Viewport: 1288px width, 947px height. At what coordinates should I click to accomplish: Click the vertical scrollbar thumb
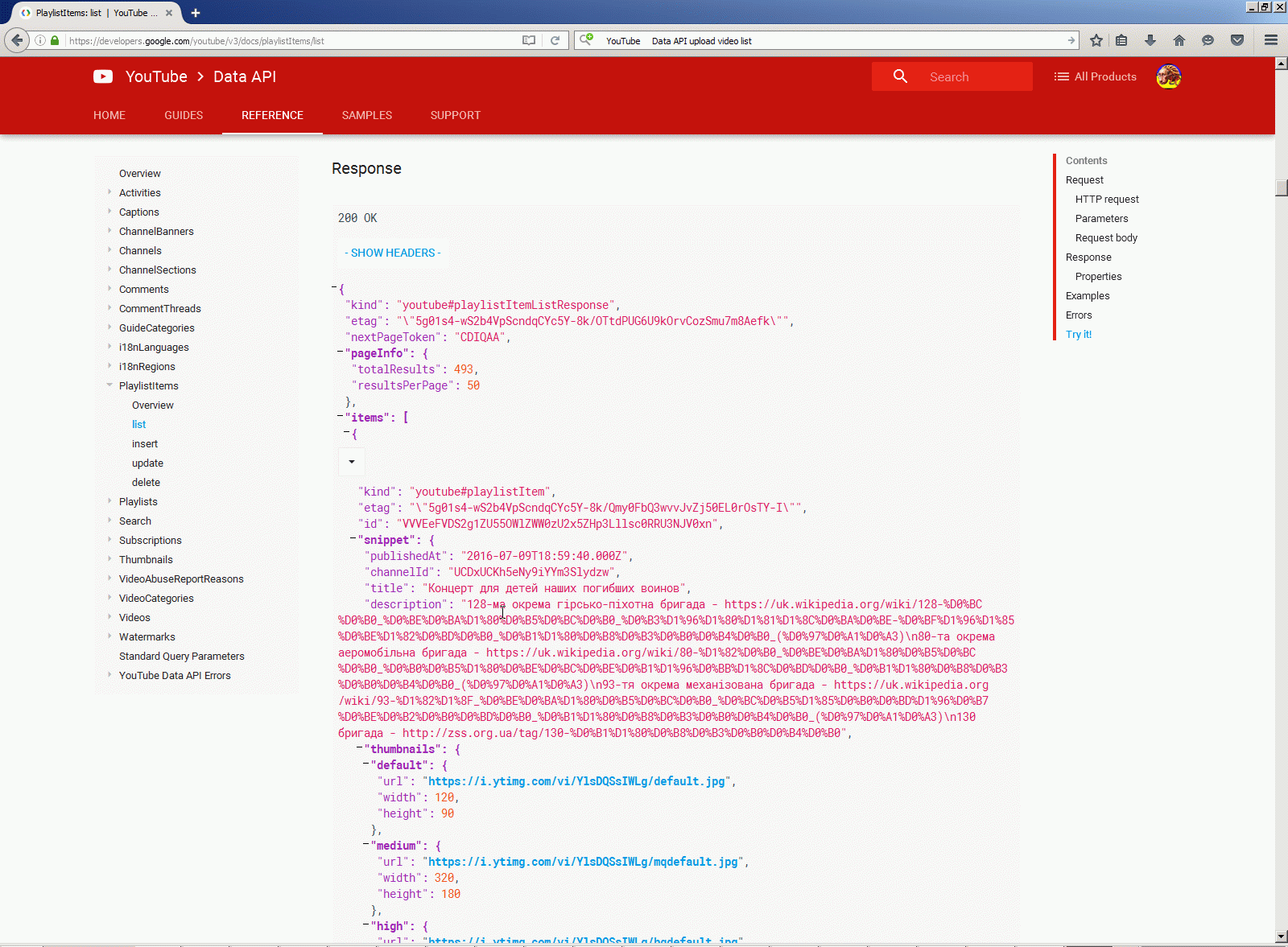pos(1282,187)
